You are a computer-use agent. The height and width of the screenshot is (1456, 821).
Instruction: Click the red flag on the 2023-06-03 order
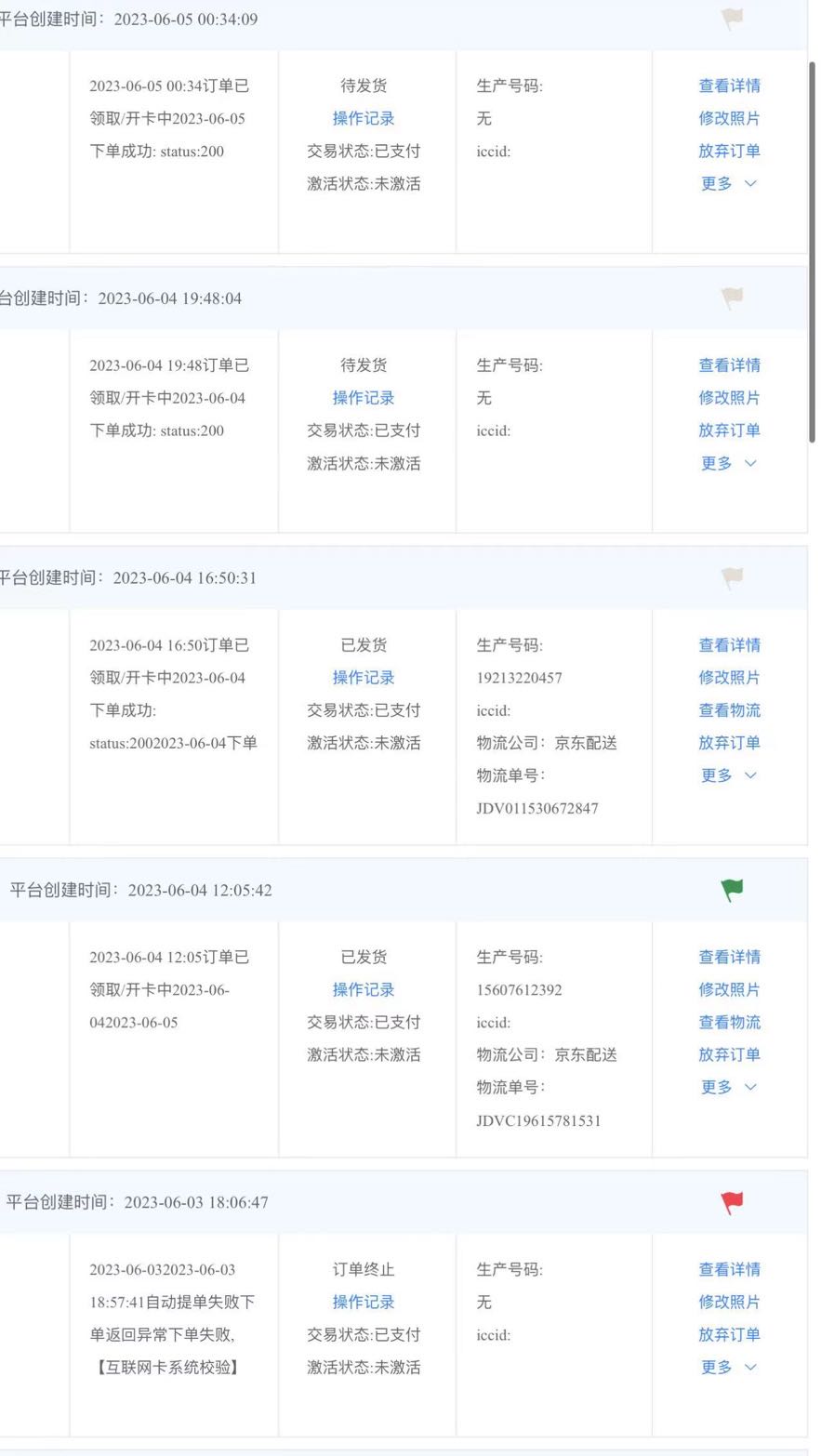click(x=733, y=1202)
